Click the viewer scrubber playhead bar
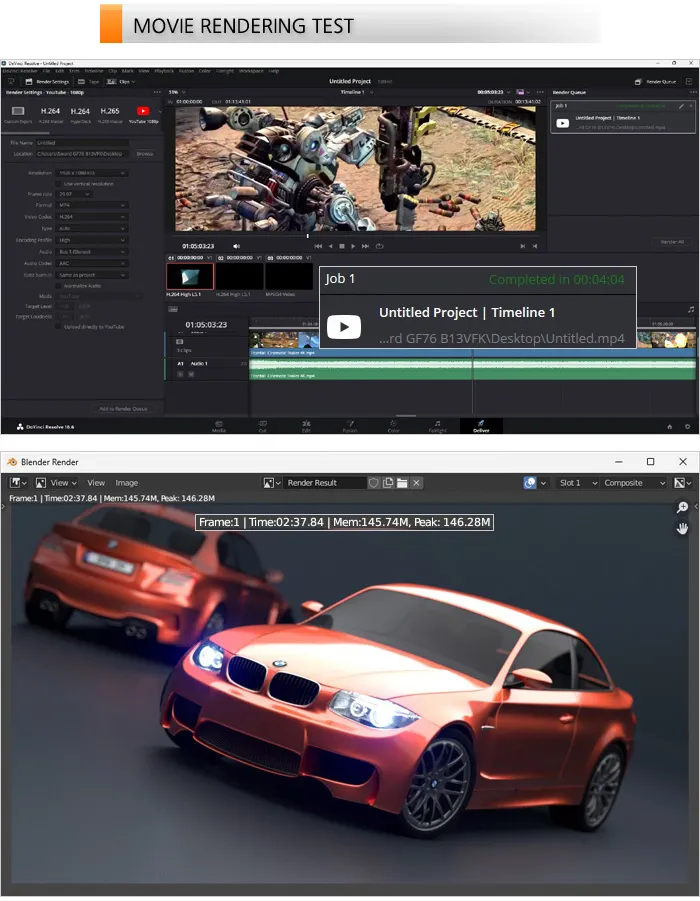700x901 pixels. tap(307, 236)
